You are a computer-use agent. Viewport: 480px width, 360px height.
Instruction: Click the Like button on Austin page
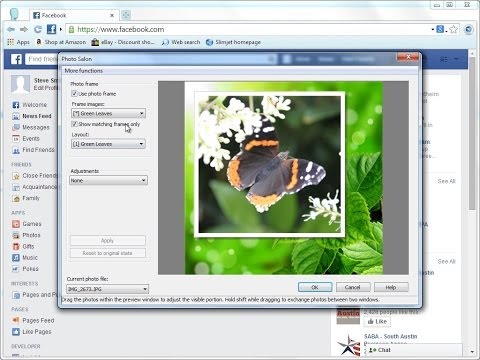click(x=377, y=322)
